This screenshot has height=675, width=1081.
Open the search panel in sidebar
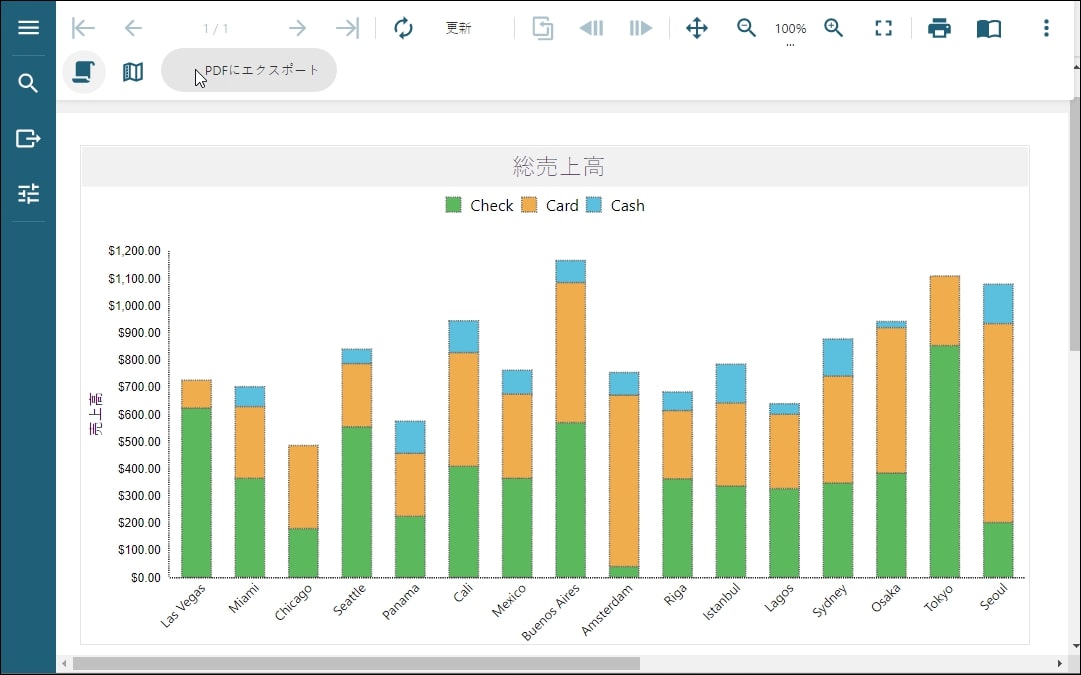(x=28, y=83)
